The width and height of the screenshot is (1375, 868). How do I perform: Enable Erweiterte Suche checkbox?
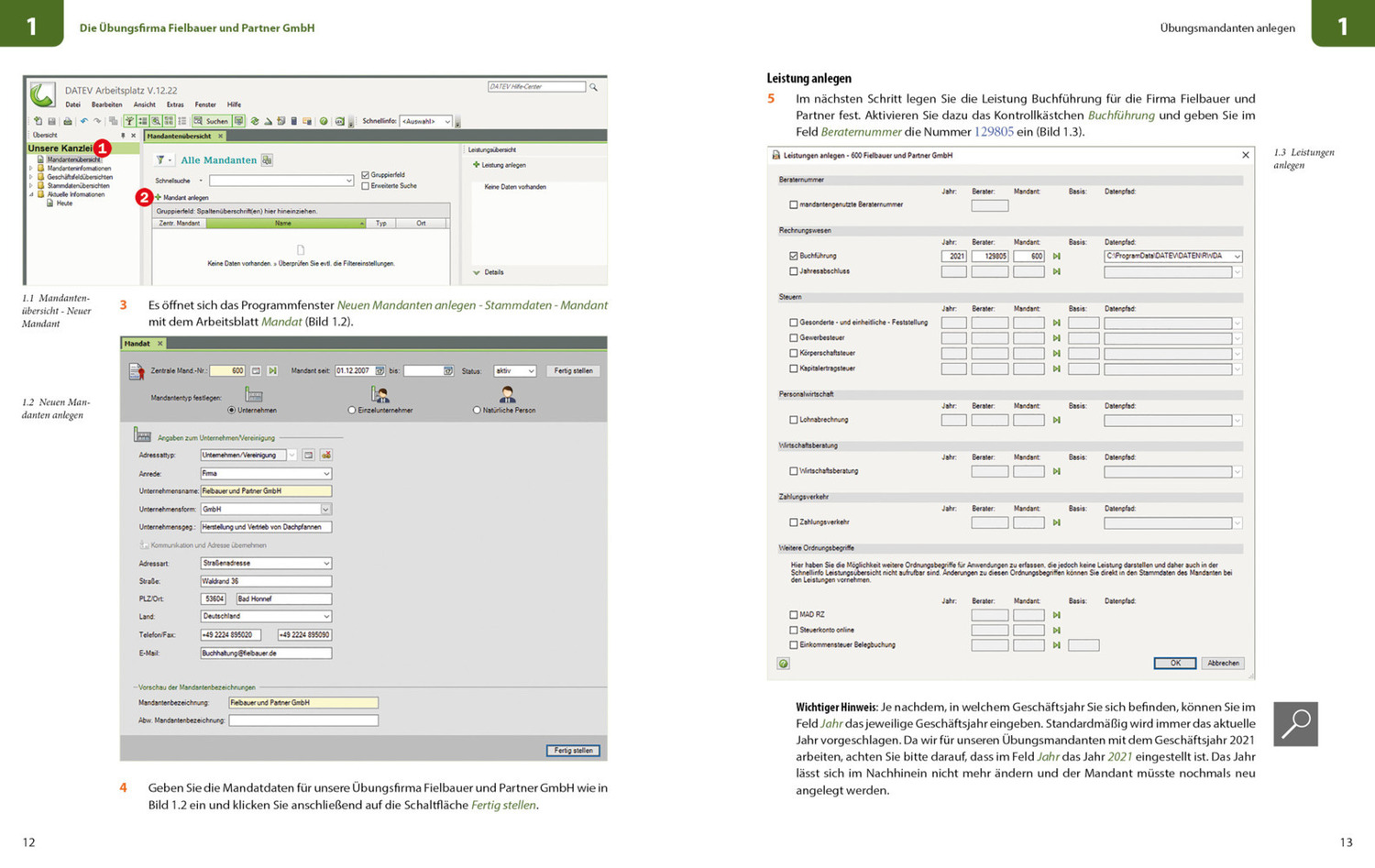coord(366,186)
